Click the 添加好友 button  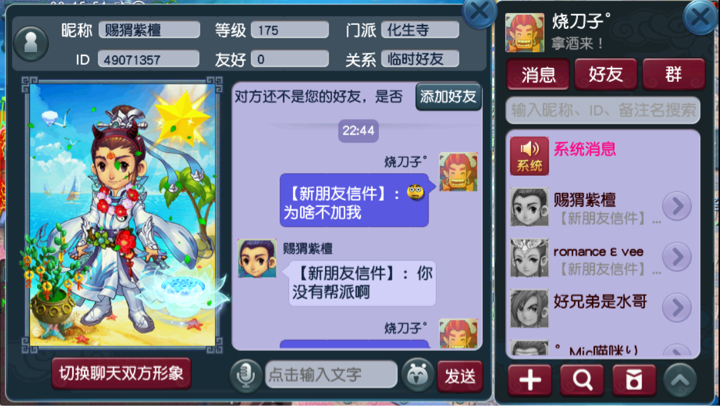click(x=448, y=96)
